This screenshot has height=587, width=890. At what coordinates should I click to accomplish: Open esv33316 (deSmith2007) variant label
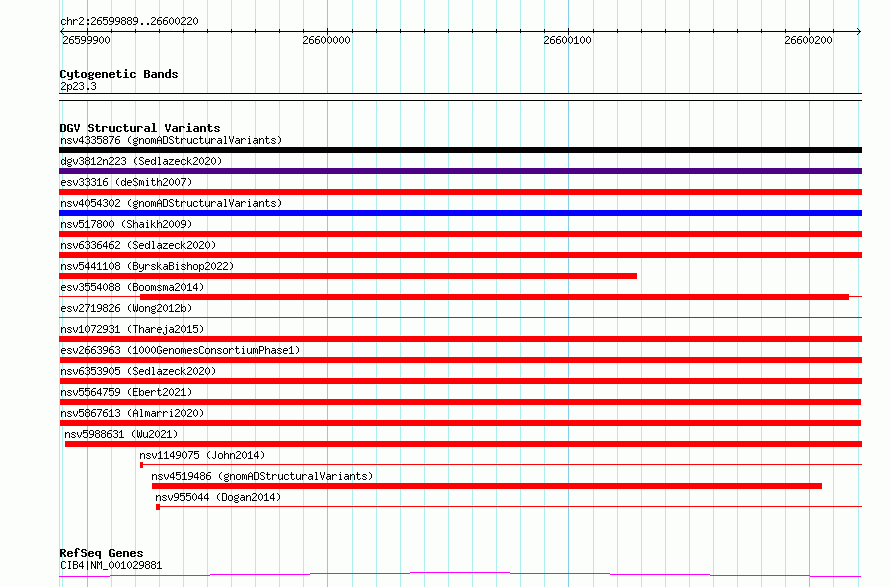(126, 182)
